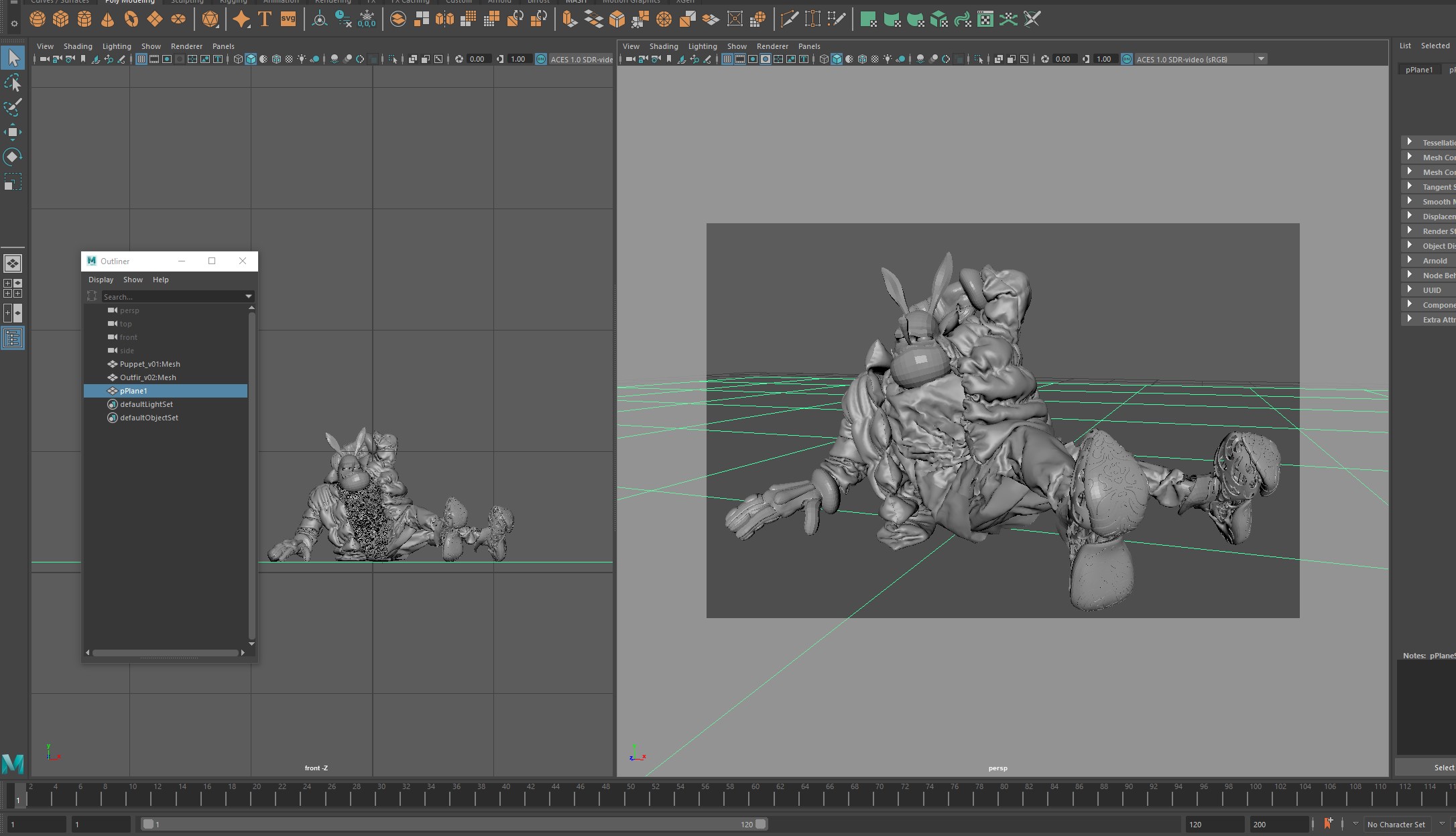Click the Platonic solid shelf icon
This screenshot has width=1456, height=836.
coord(210,19)
